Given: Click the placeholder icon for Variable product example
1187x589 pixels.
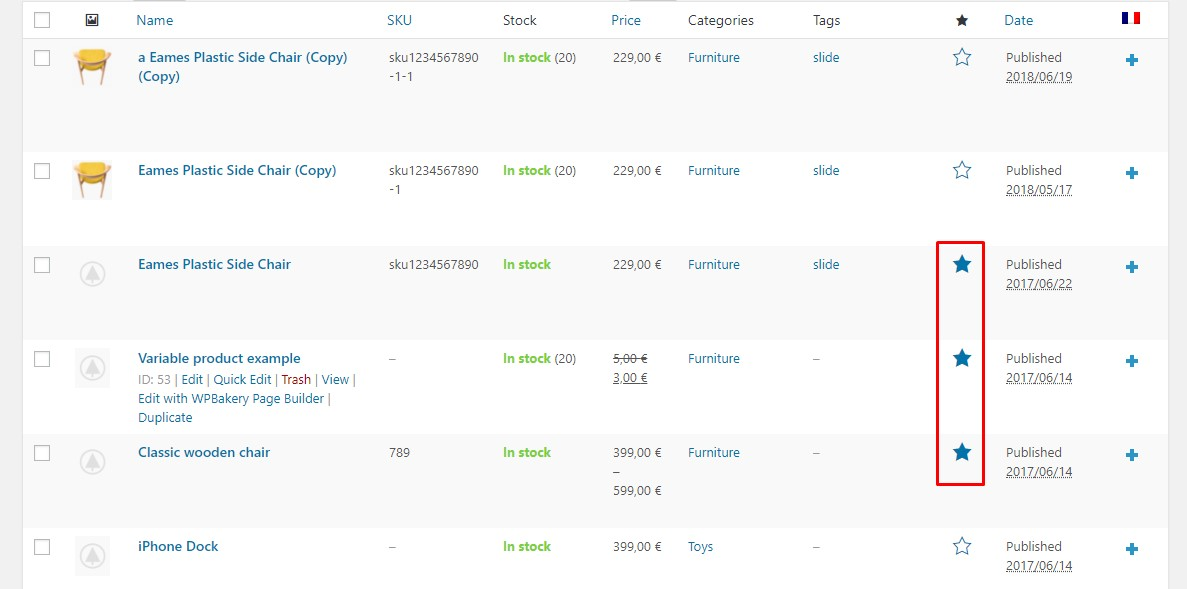Looking at the screenshot, I should 92,368.
